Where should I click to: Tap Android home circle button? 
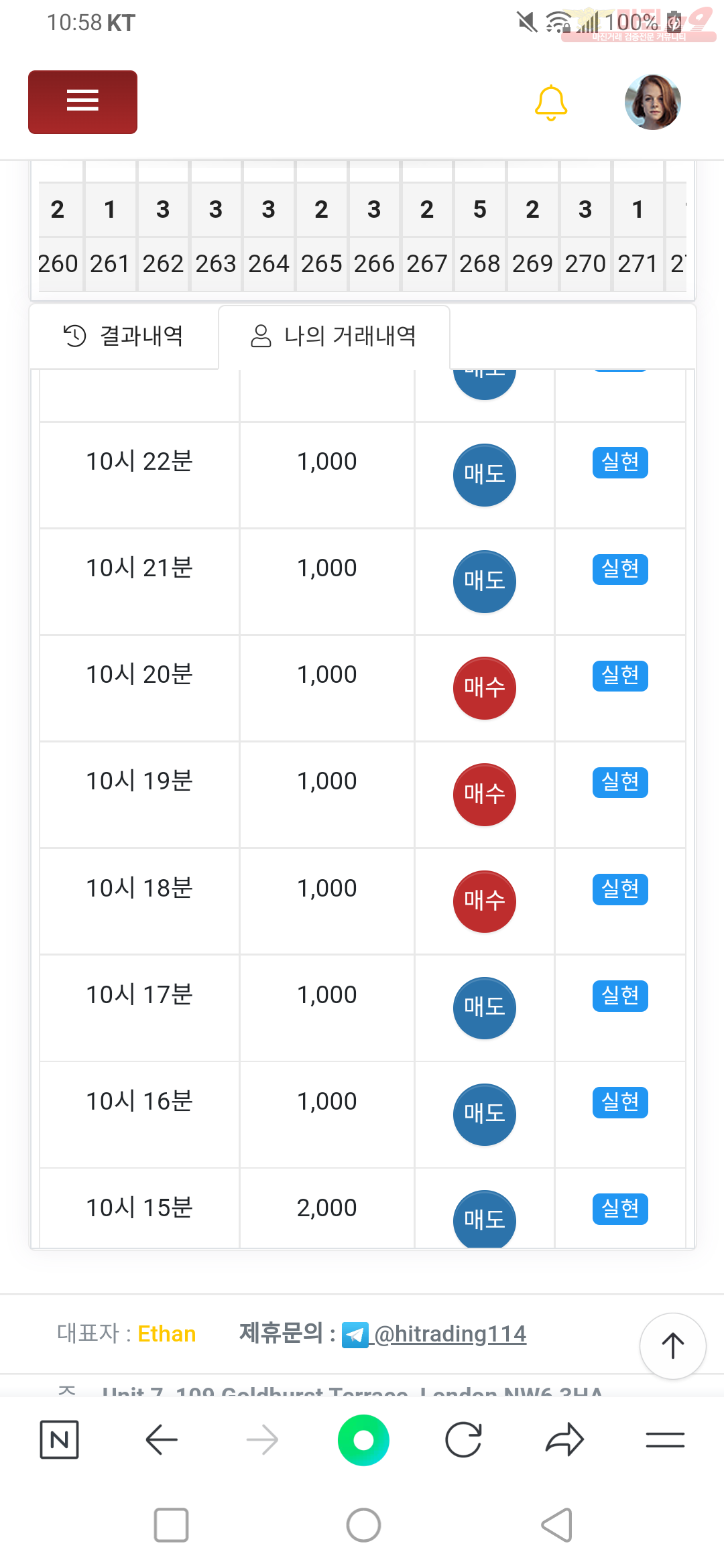tap(363, 1525)
